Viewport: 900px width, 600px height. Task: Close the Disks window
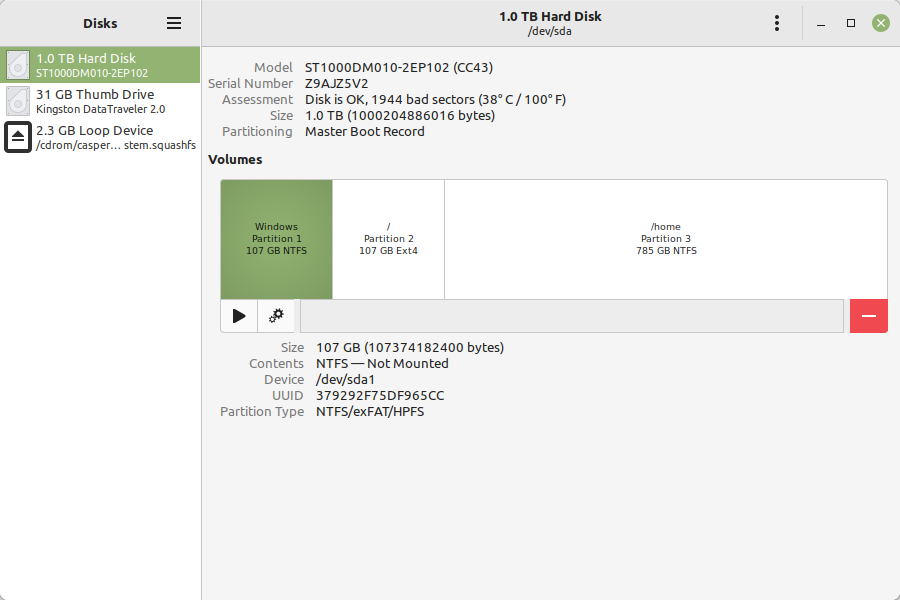pyautogui.click(x=880, y=23)
